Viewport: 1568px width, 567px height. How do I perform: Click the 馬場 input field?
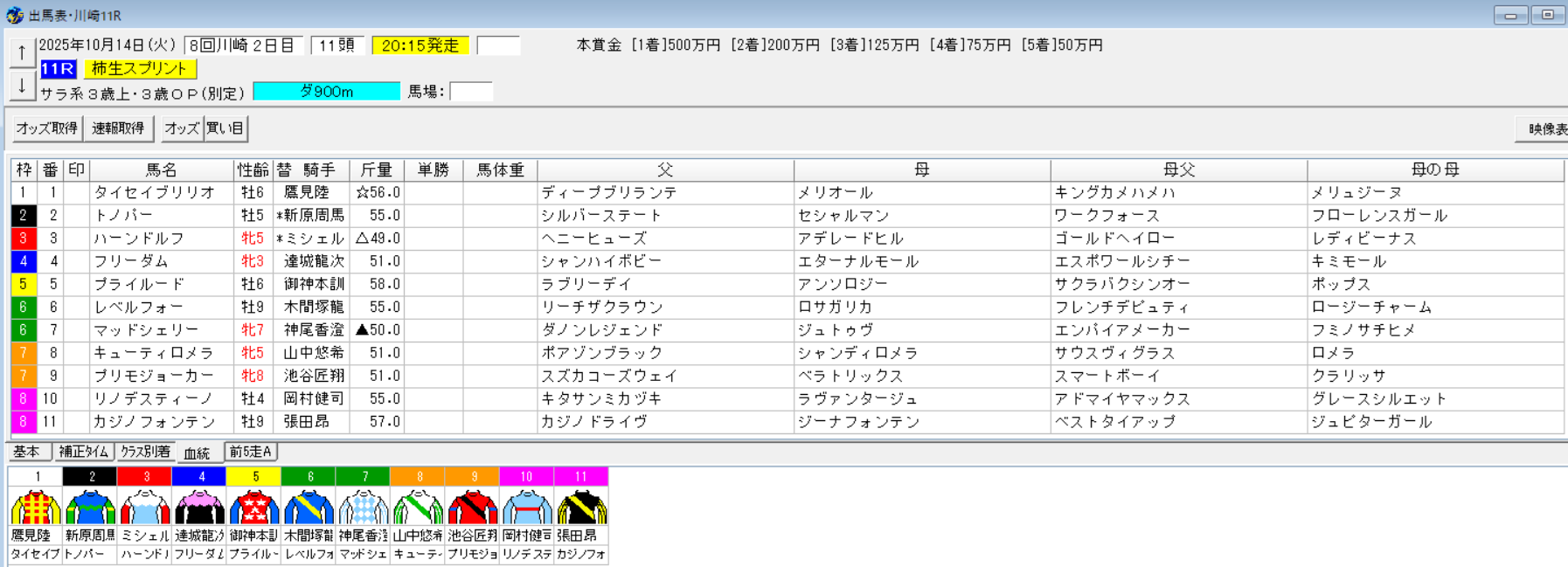471,92
